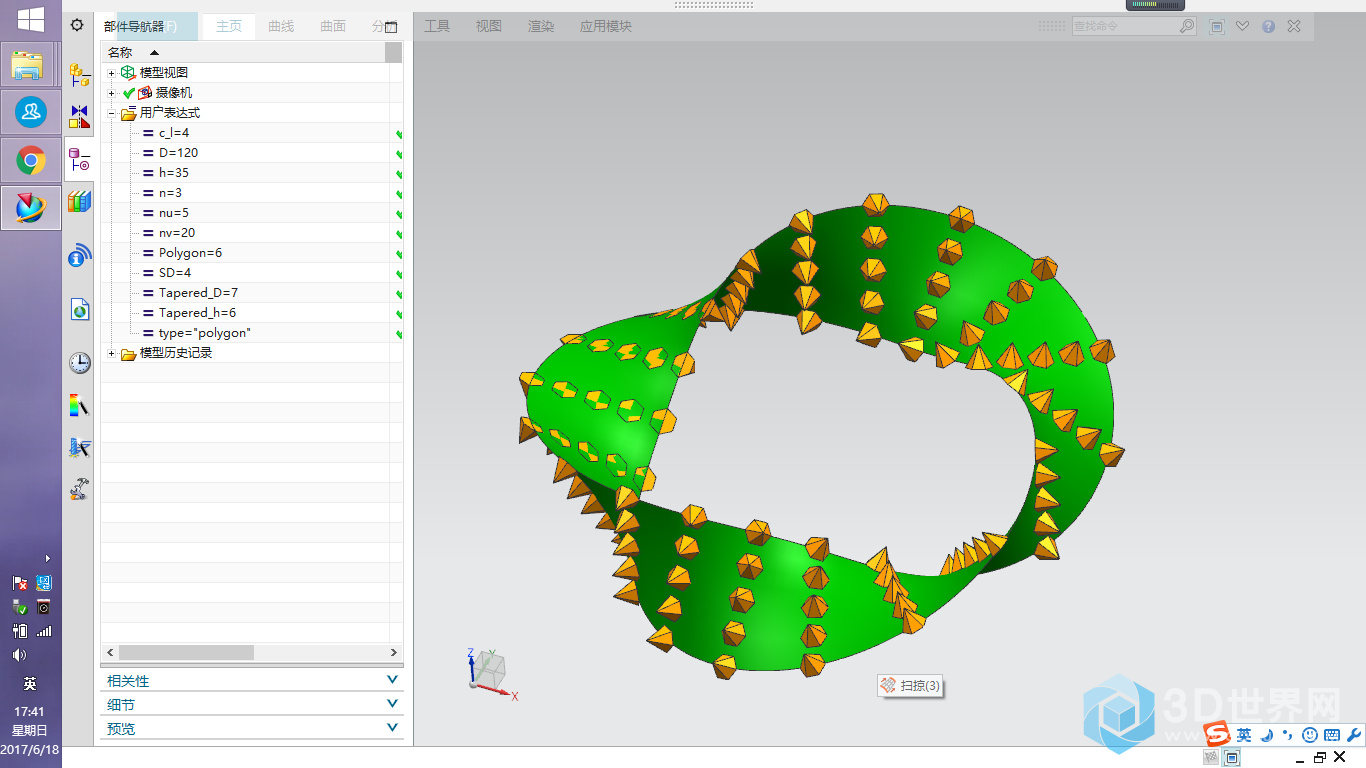Open the History clock sidebar tab

(79, 362)
